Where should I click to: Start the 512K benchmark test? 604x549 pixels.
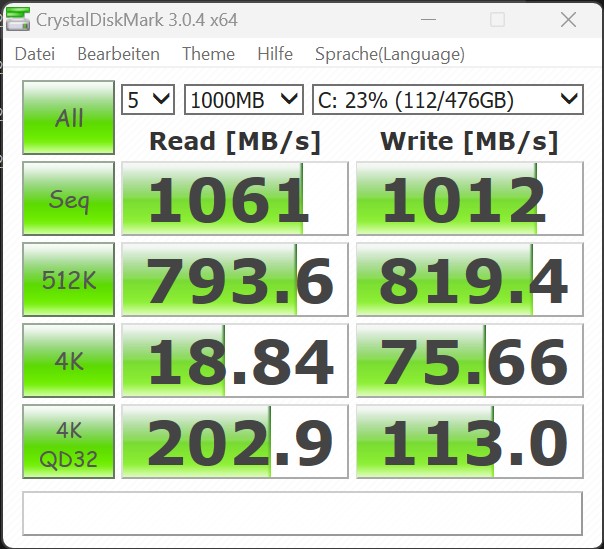point(69,279)
